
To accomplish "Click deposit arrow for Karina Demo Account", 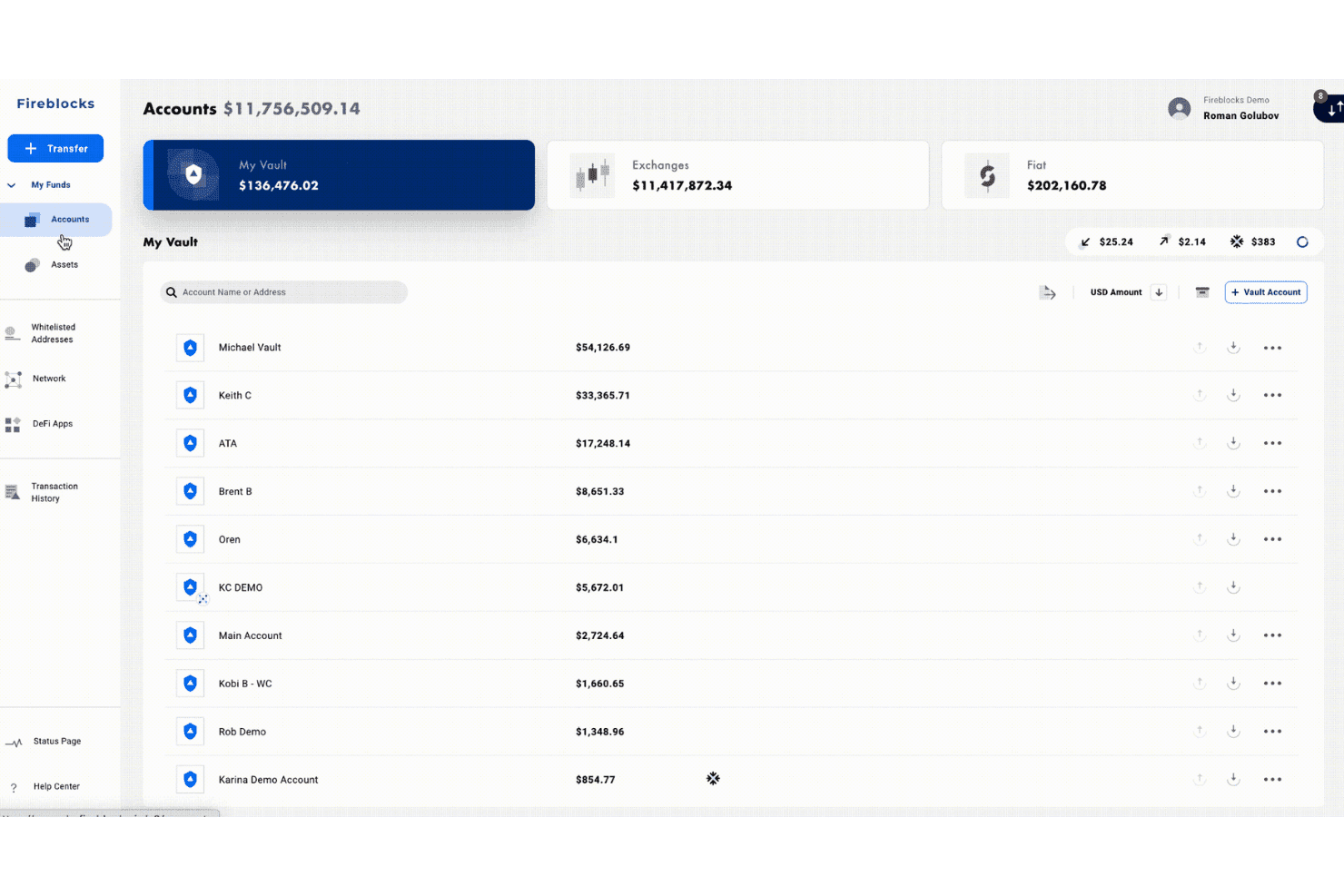I will click(1233, 781).
